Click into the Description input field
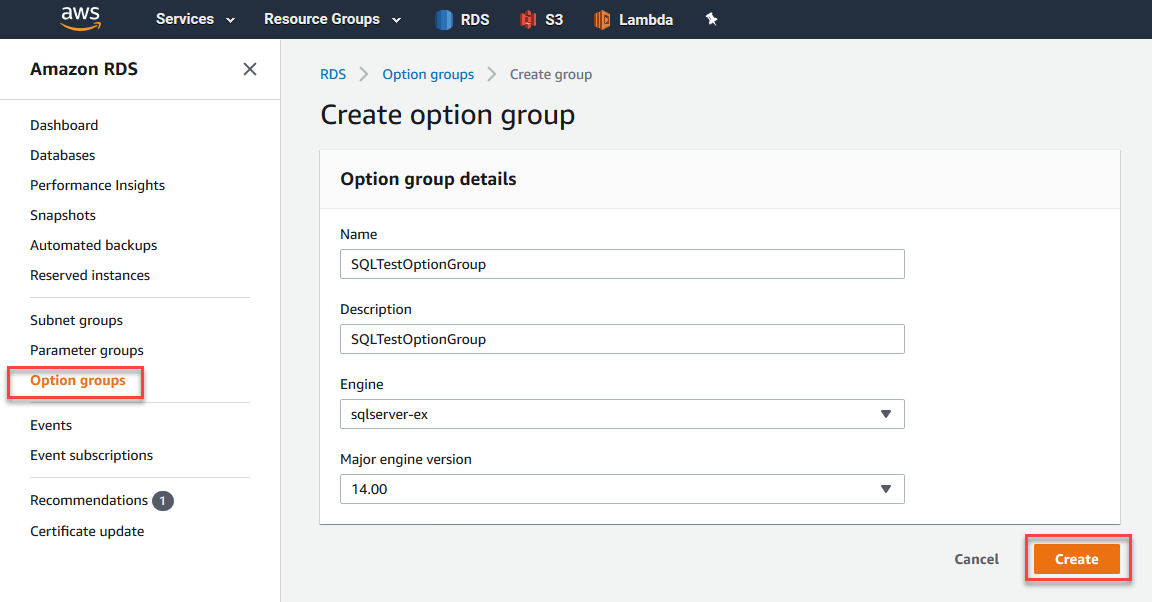The width and height of the screenshot is (1152, 602). 622,339
